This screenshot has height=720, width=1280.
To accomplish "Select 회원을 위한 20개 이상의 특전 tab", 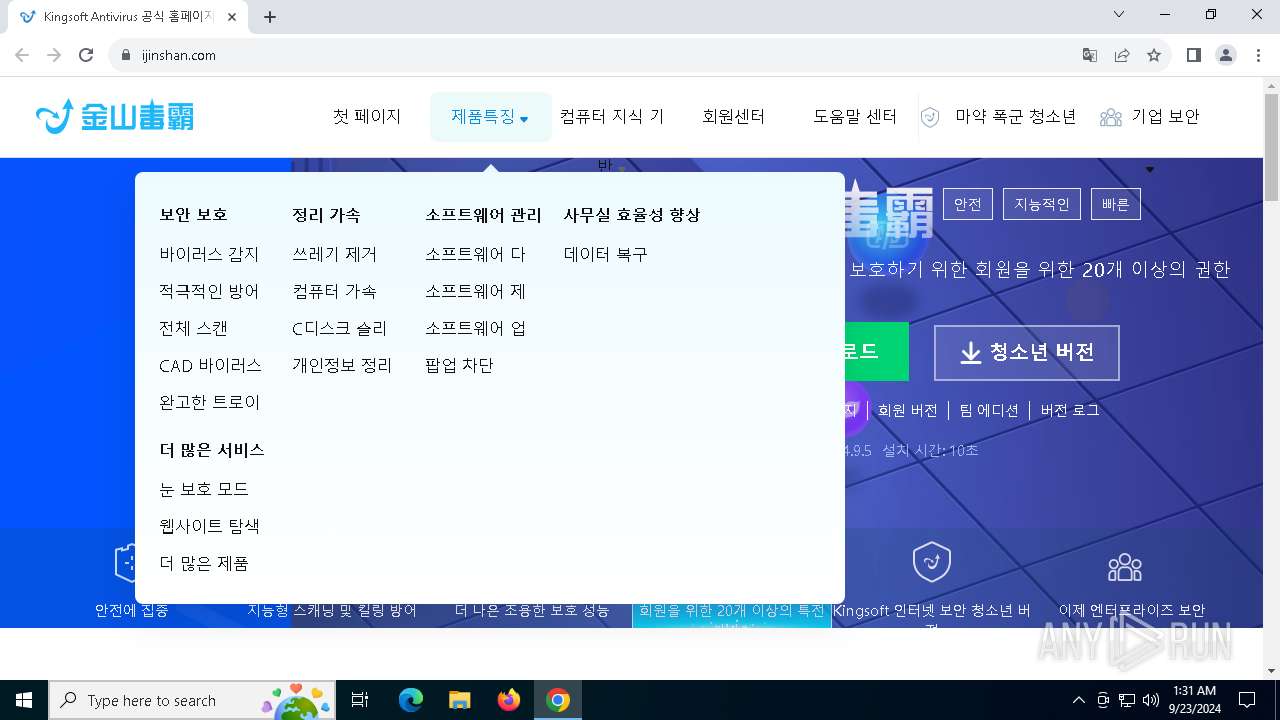I will click(x=732, y=610).
